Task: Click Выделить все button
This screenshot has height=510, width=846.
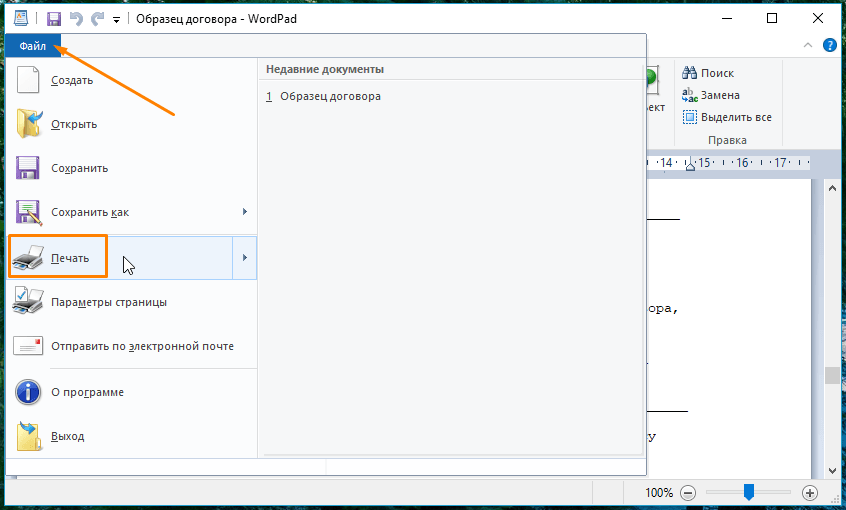Action: tap(727, 117)
